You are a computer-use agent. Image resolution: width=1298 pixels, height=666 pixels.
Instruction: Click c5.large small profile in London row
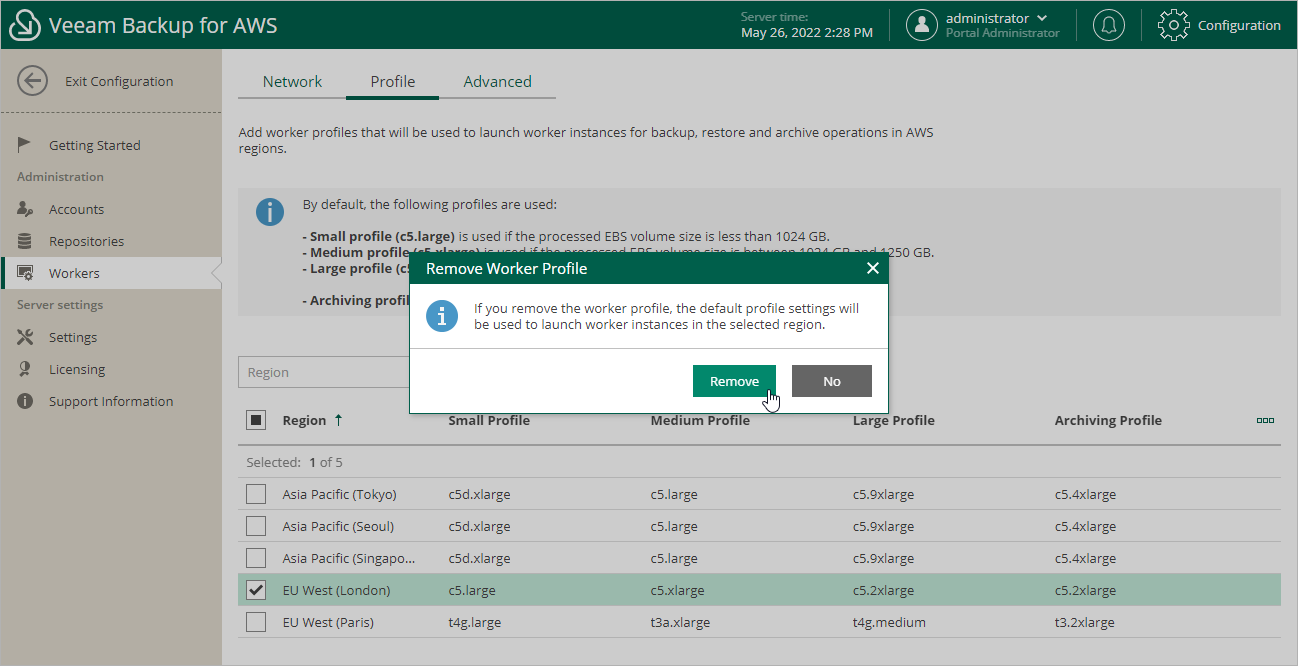(471, 590)
